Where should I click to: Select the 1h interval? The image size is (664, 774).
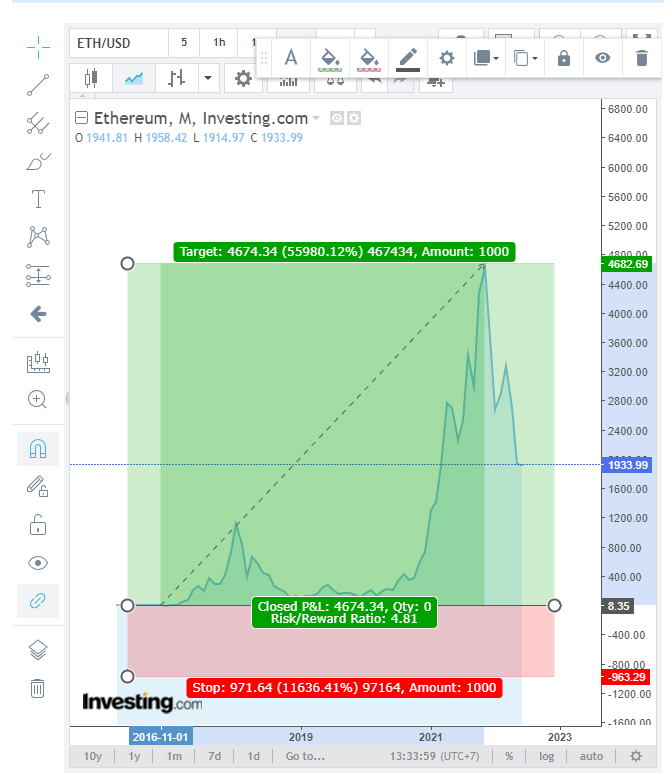click(219, 43)
